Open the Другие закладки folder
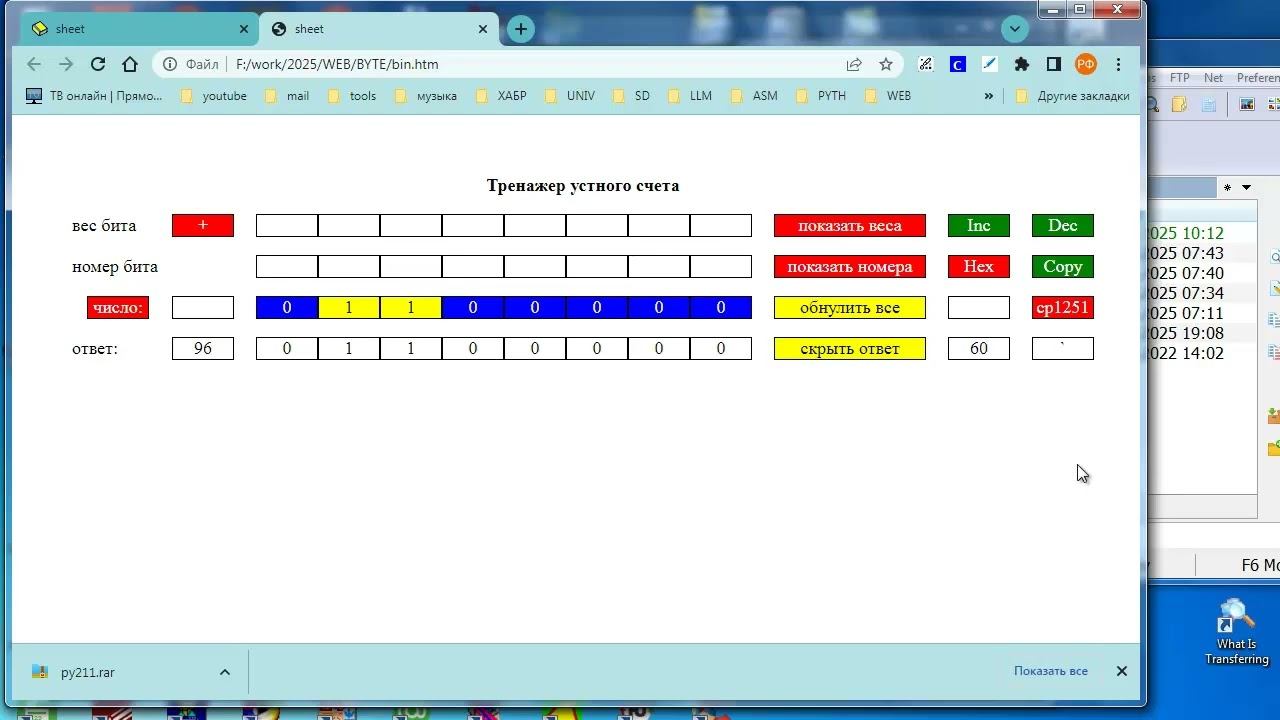Image resolution: width=1280 pixels, height=720 pixels. coord(1072,96)
